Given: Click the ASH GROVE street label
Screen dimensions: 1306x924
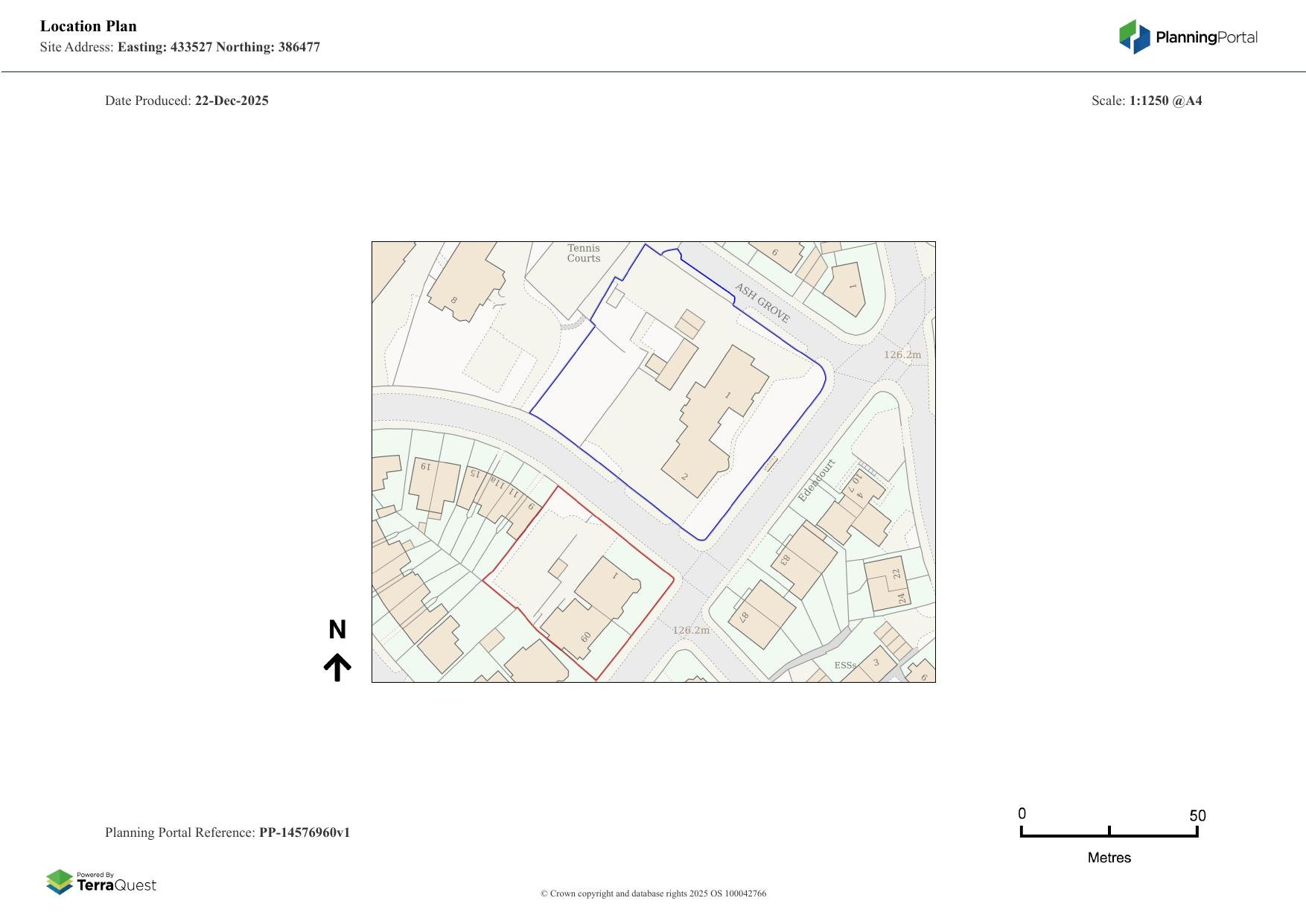Looking at the screenshot, I should pos(762,303).
